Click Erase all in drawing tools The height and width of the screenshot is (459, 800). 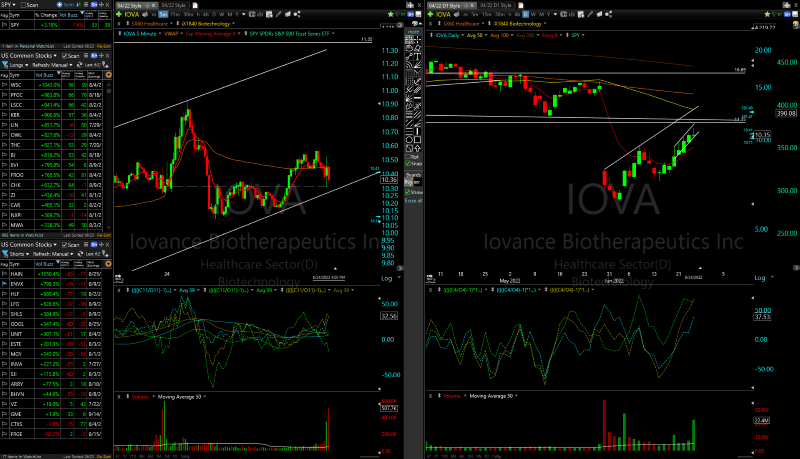(413, 201)
